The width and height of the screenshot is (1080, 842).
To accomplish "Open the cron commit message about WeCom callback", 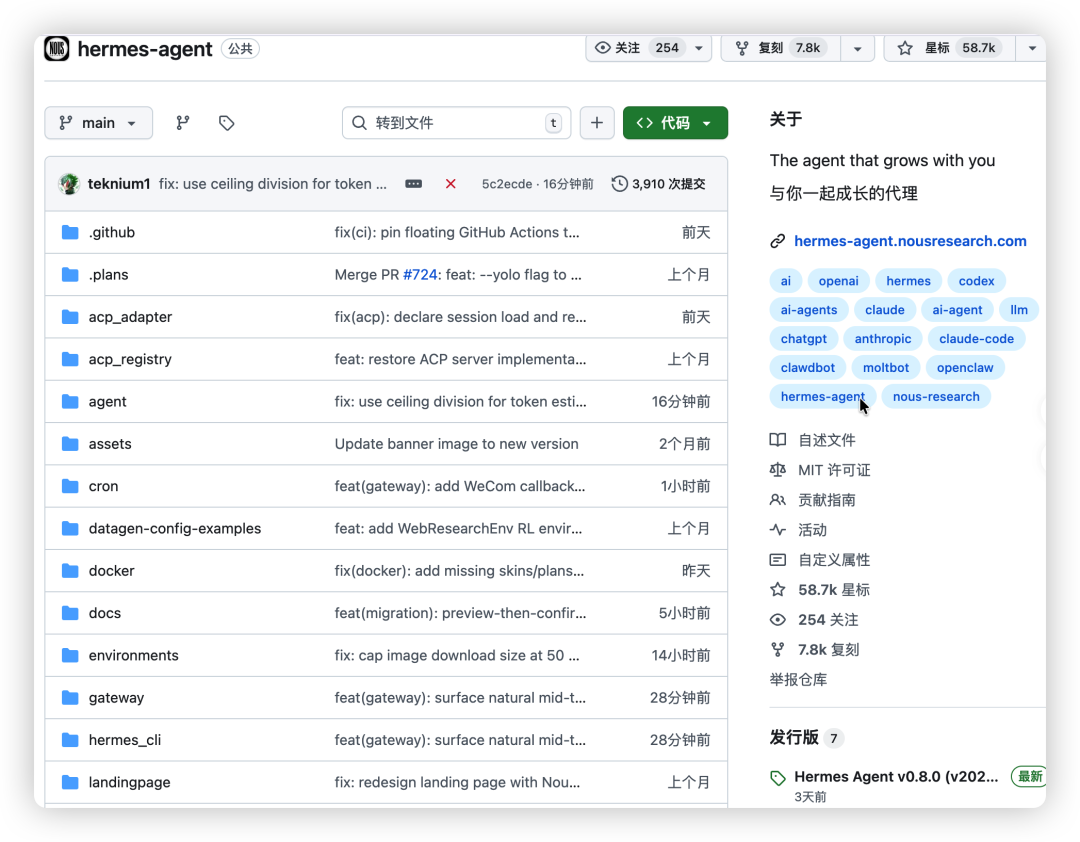I will pos(459,486).
